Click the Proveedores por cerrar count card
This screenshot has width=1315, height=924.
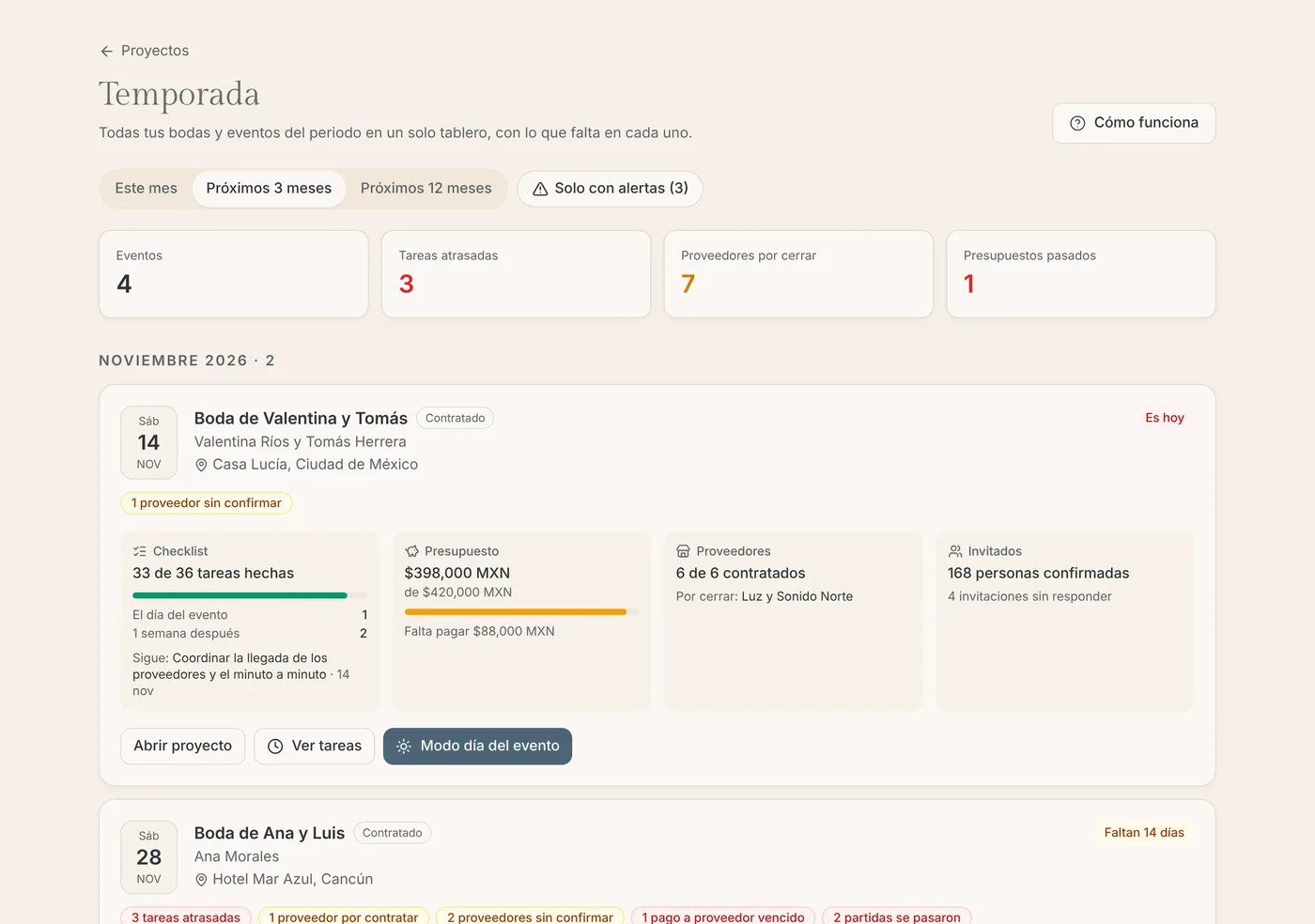798,274
